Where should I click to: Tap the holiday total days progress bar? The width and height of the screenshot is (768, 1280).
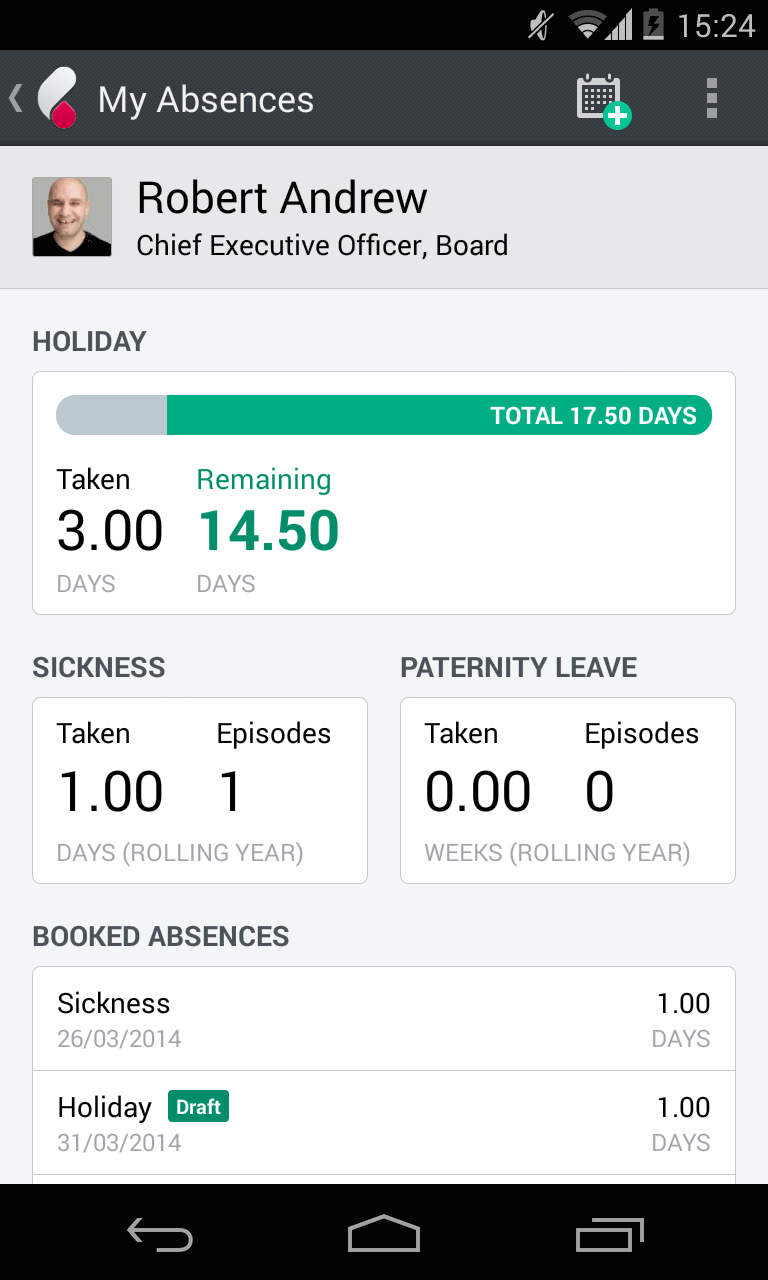[384, 415]
